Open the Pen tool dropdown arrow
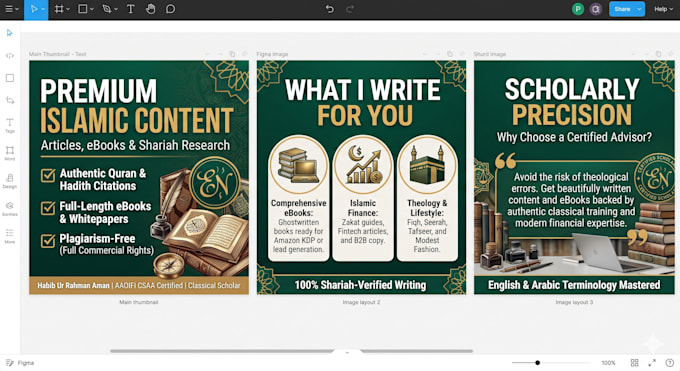This screenshot has width=680, height=371. coord(116,10)
